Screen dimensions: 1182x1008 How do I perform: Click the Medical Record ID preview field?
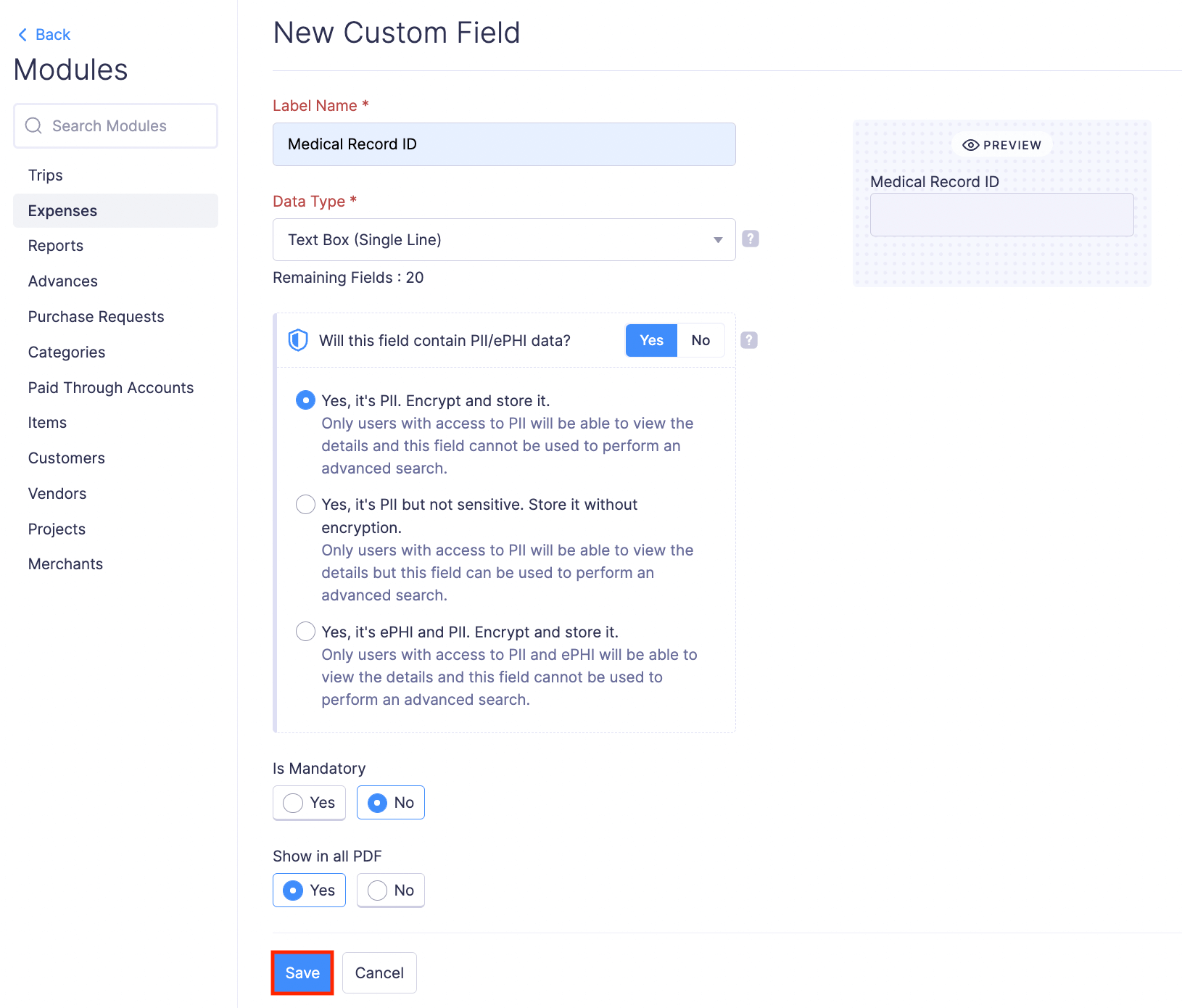click(x=1001, y=215)
